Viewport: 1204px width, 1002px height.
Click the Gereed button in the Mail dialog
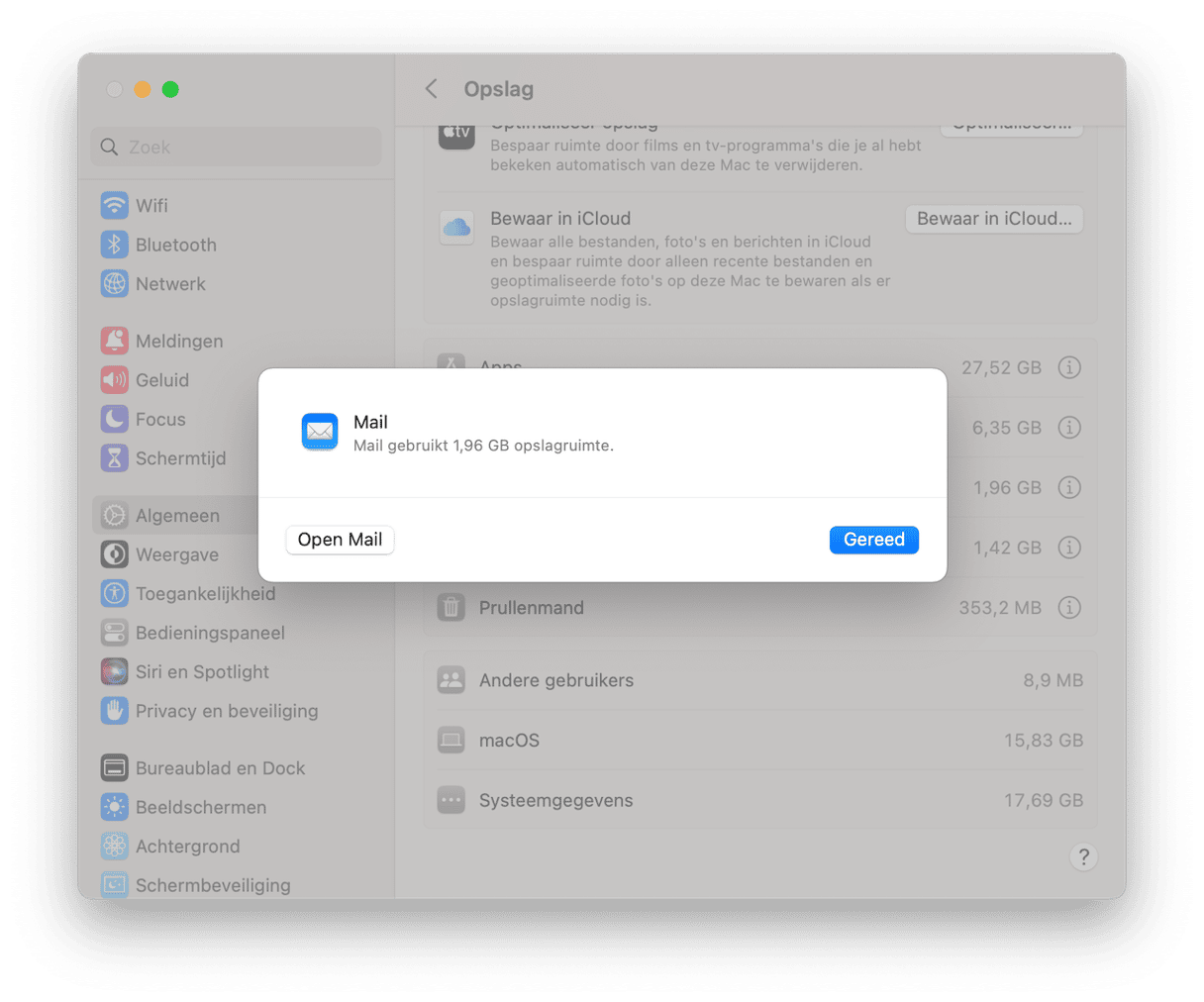point(873,540)
